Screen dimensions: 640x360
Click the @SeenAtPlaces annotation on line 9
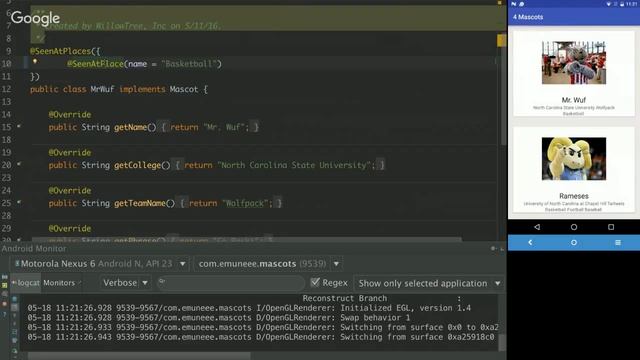click(x=60, y=51)
